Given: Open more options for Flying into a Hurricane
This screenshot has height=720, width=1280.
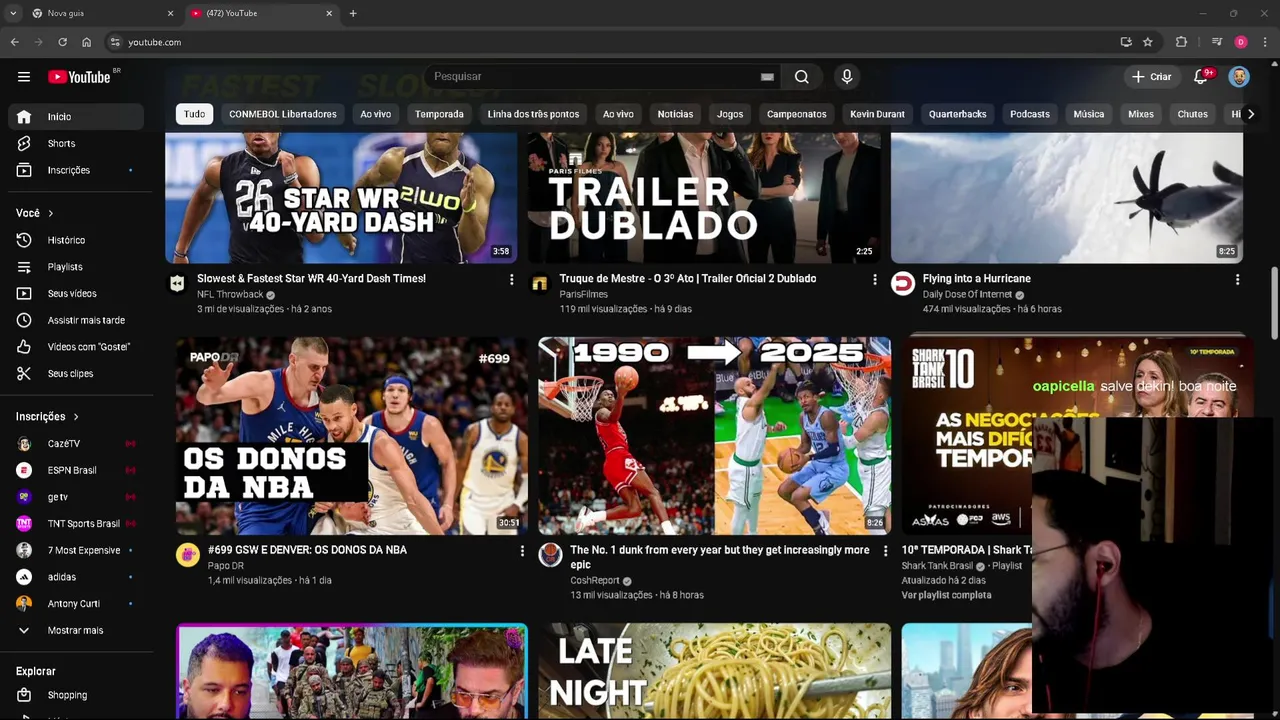Looking at the screenshot, I should point(1237,280).
